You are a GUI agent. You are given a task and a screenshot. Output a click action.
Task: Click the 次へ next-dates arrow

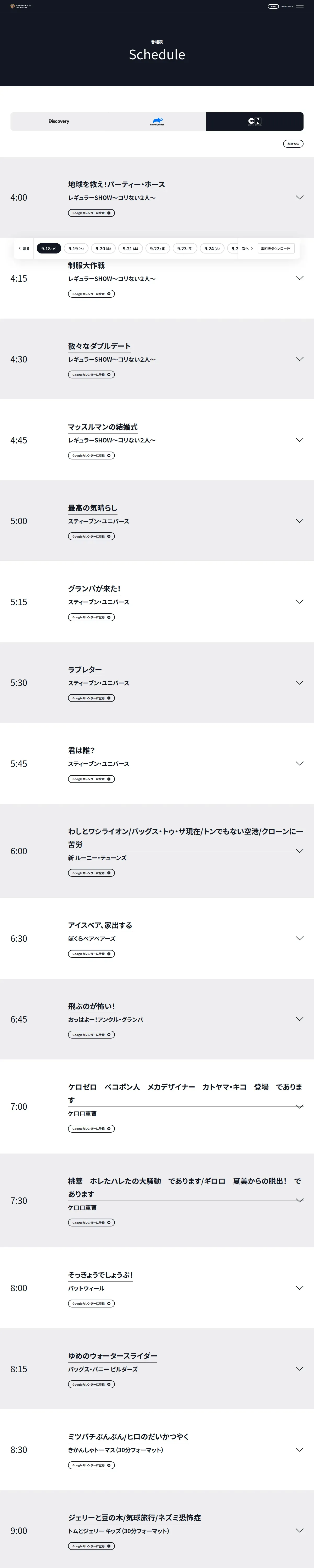point(247,248)
